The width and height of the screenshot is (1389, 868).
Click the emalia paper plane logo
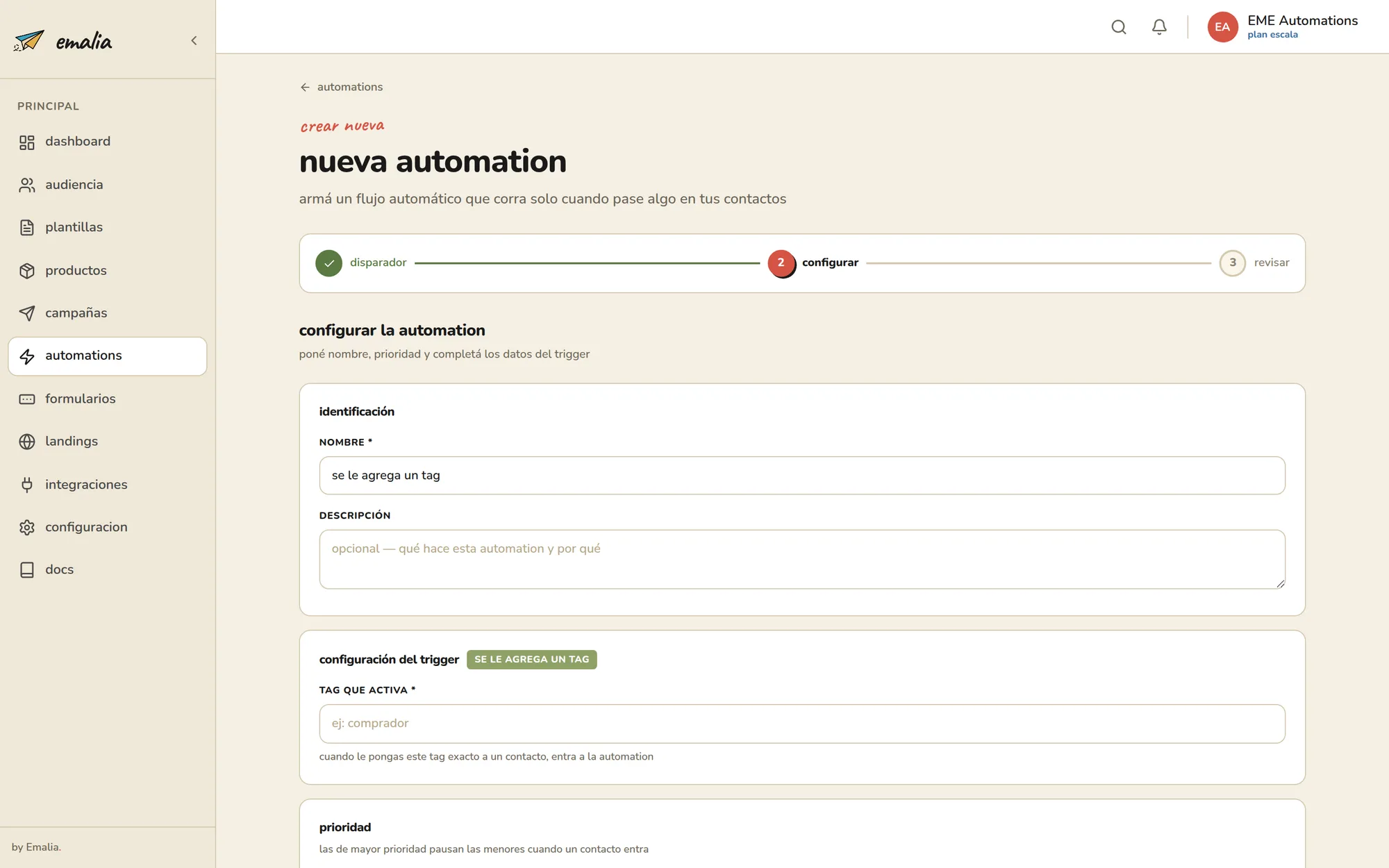[28, 41]
